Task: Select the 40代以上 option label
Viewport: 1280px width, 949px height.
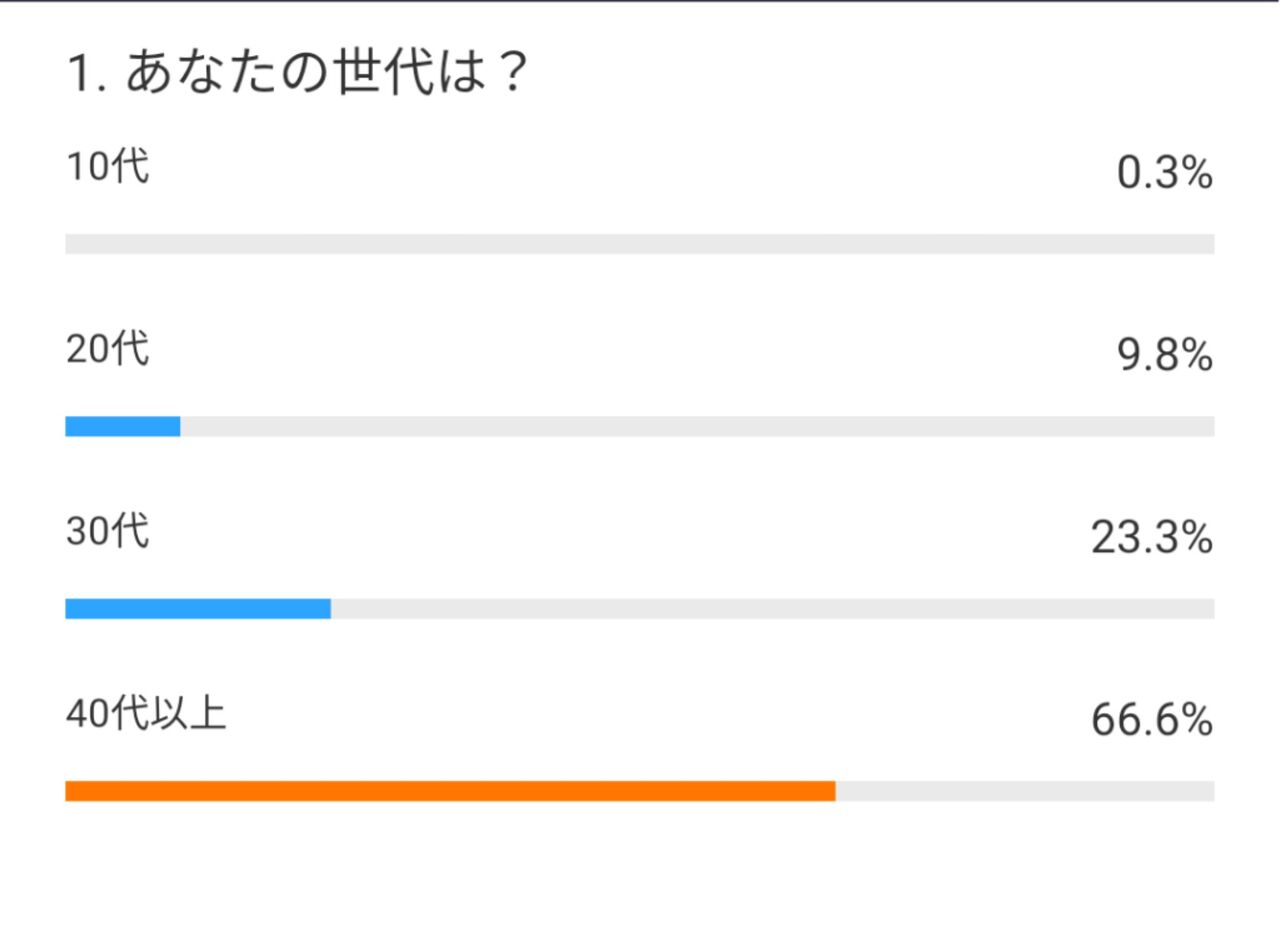Action: point(147,714)
